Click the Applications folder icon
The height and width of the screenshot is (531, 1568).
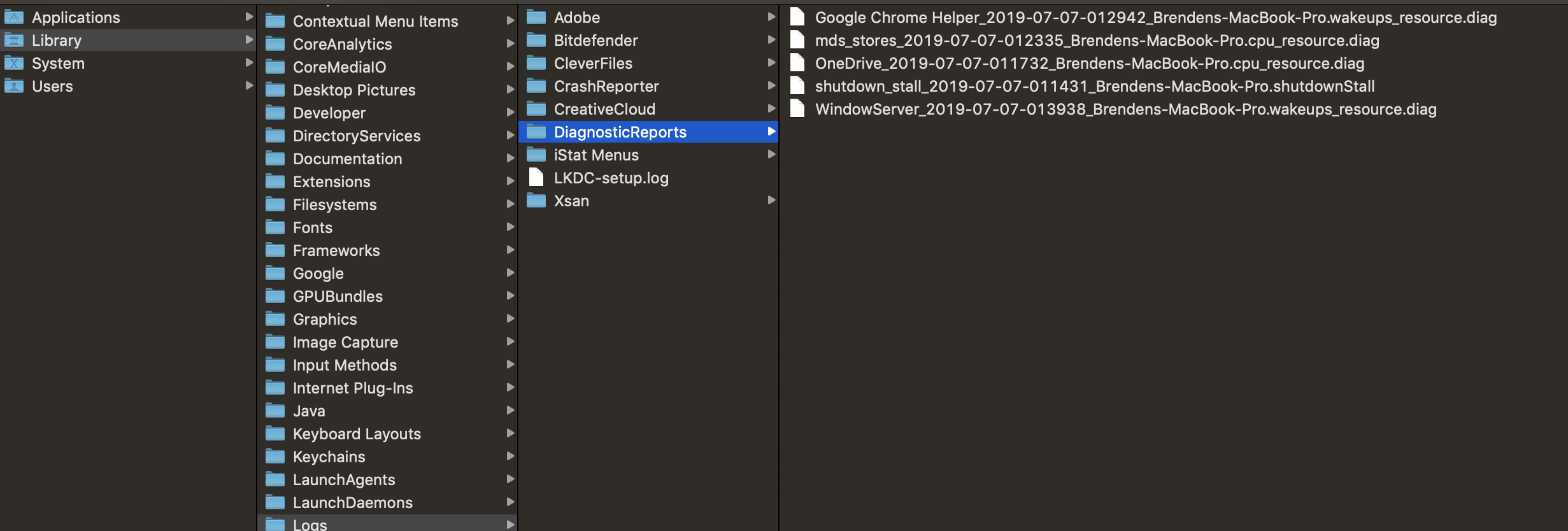[x=14, y=17]
